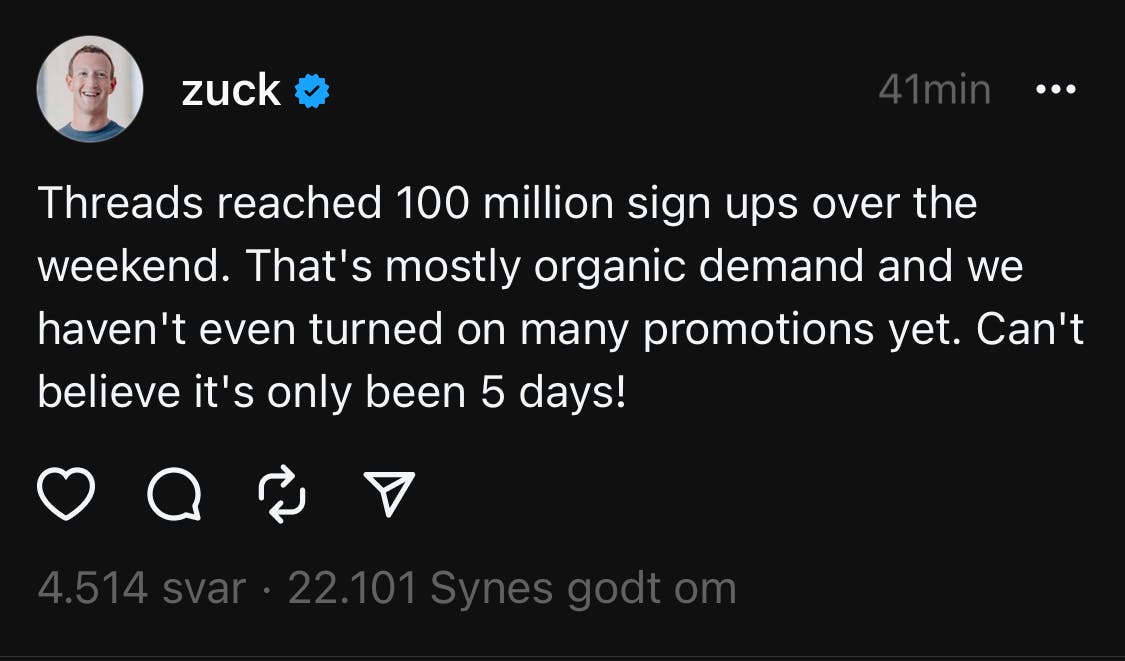This screenshot has width=1125, height=661.
Task: Click the word "promotions" in the post
Action: tap(757, 330)
